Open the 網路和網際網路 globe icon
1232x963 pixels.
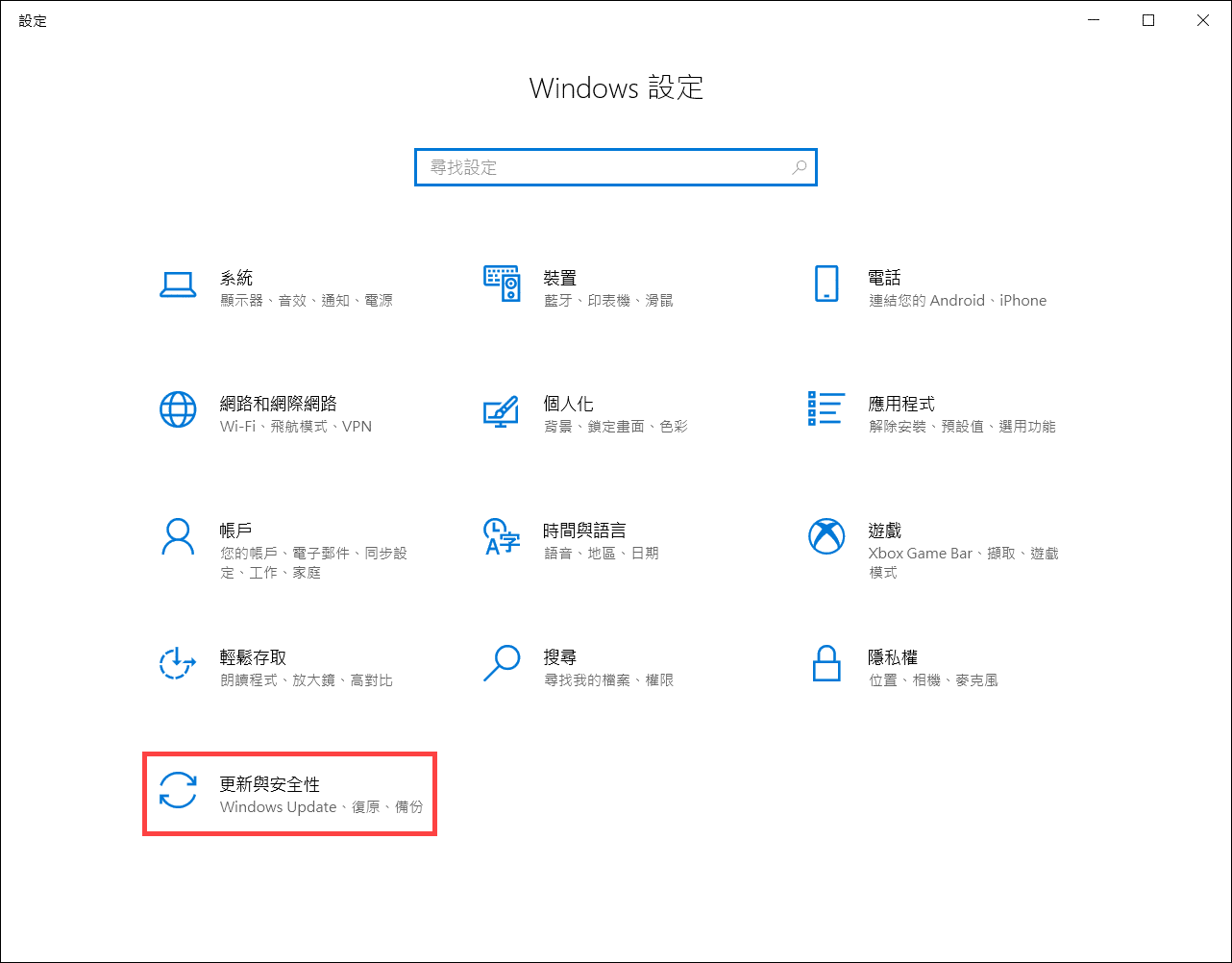[178, 410]
